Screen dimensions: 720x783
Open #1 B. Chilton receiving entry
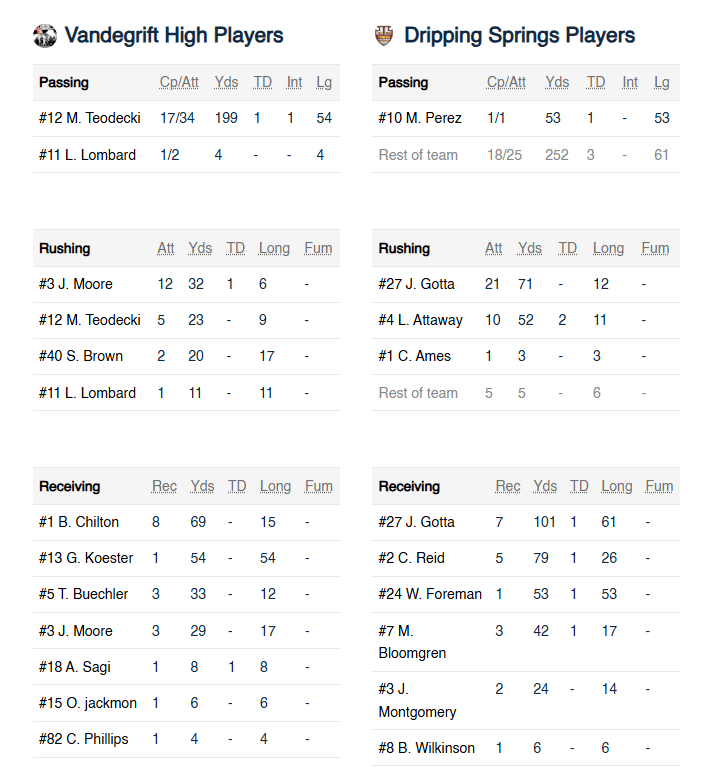point(79,522)
